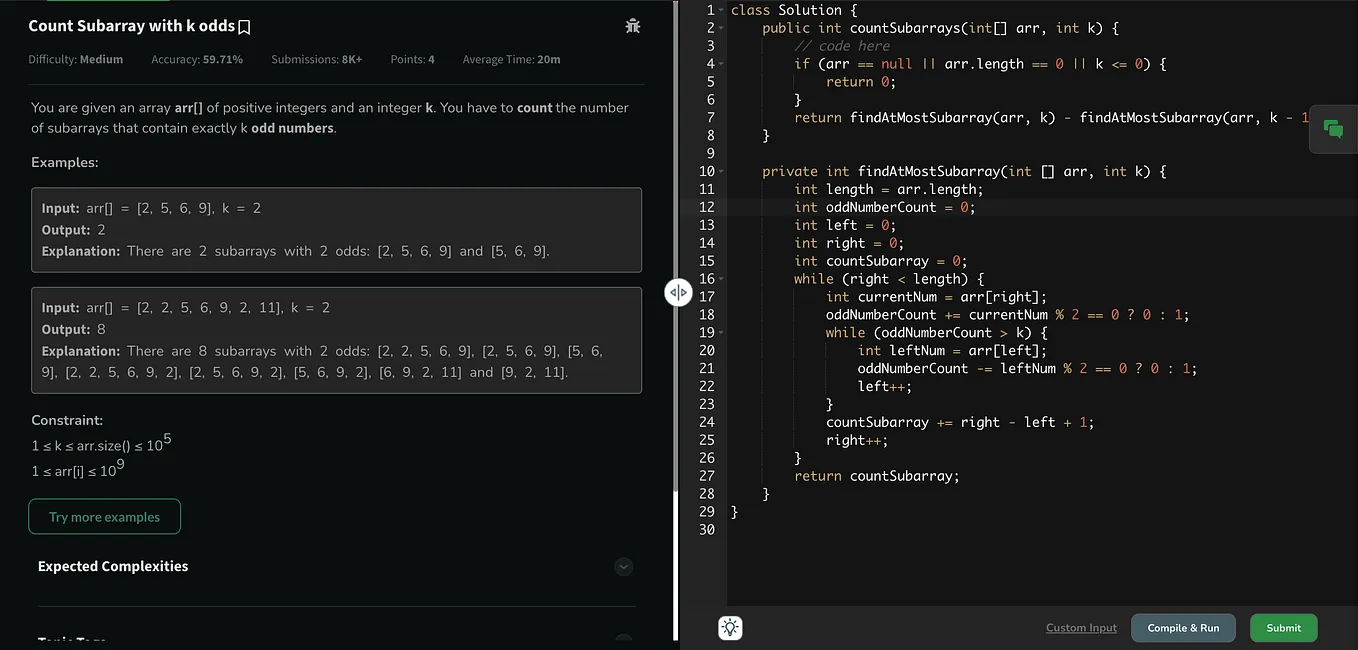Click the fold arrow beside line number 1
The height and width of the screenshot is (650, 1358).
[723, 10]
